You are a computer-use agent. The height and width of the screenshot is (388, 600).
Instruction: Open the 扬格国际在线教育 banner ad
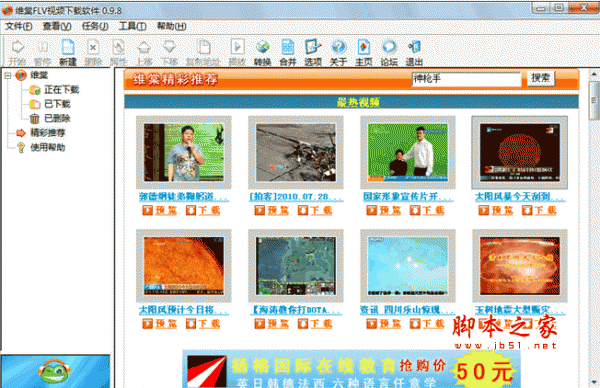(x=351, y=369)
